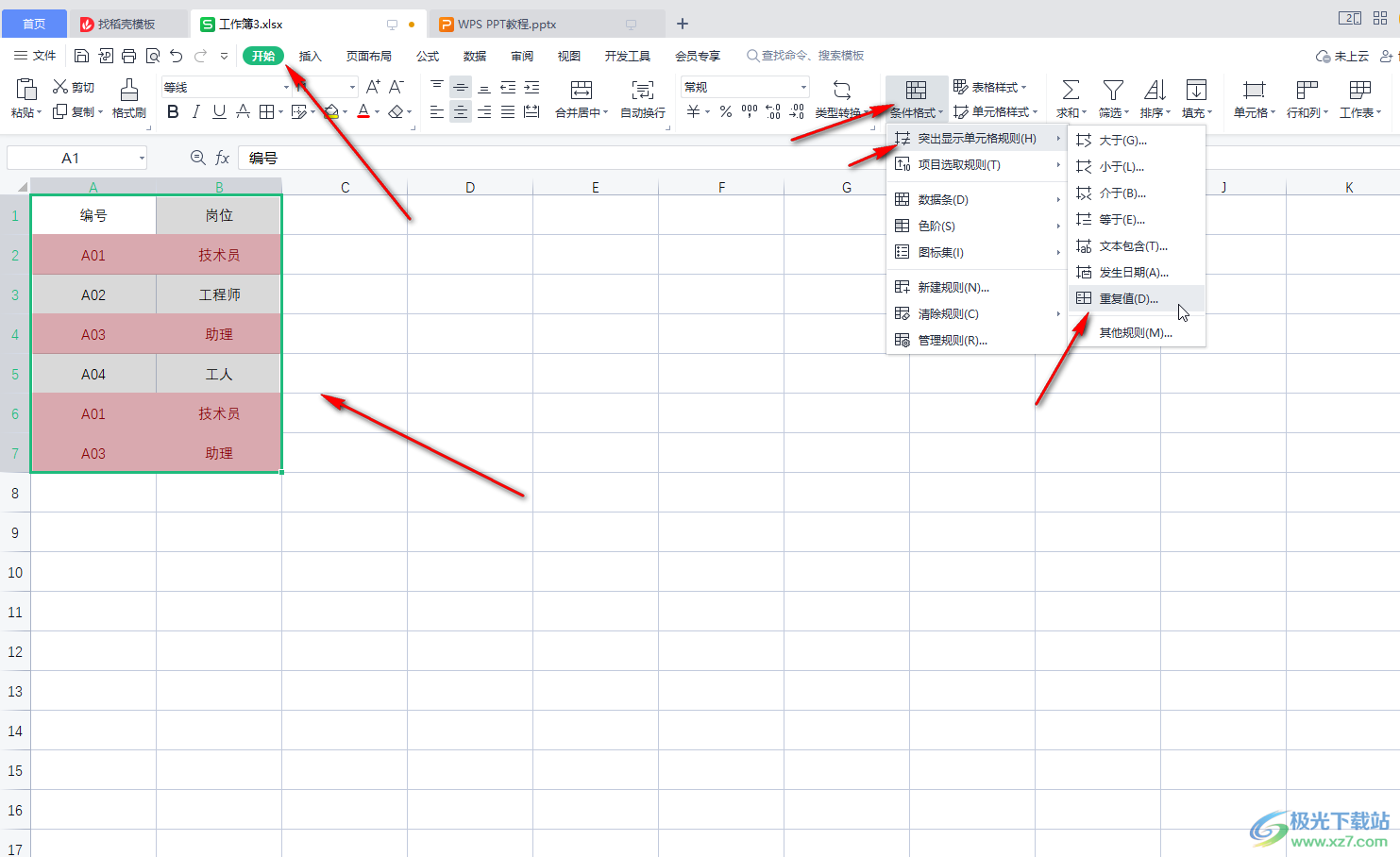This screenshot has width=1400, height=857.
Task: Toggle horizontal center alignment
Action: [461, 112]
